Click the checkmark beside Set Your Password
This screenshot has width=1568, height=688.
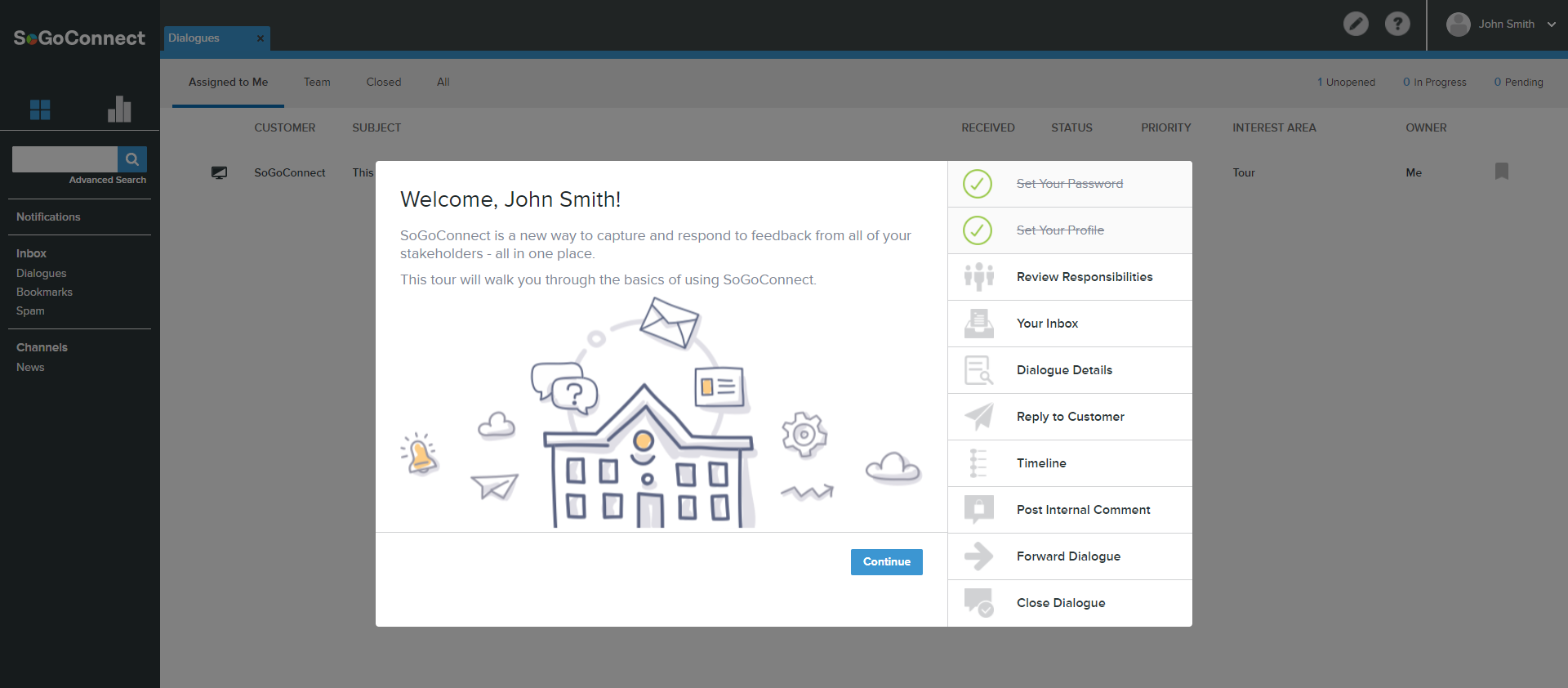coord(977,184)
